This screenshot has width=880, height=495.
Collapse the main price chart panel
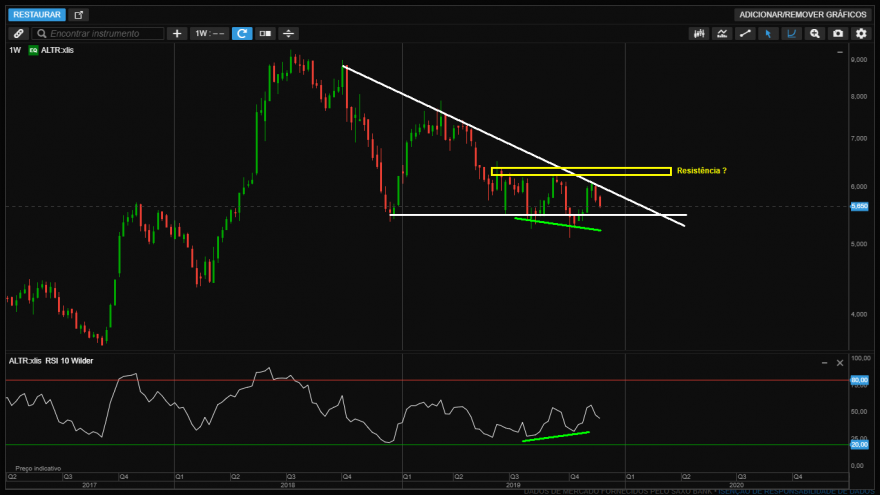coord(840,52)
